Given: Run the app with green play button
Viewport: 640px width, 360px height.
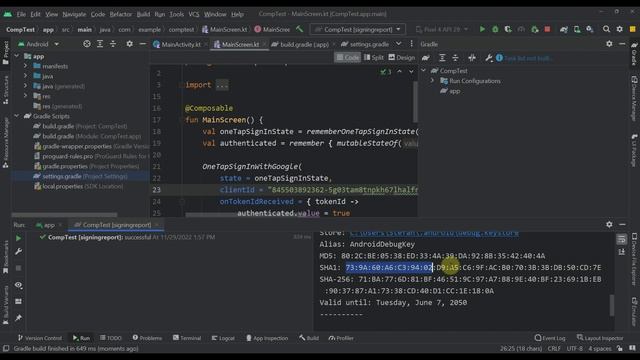Looking at the screenshot, I should coord(482,29).
